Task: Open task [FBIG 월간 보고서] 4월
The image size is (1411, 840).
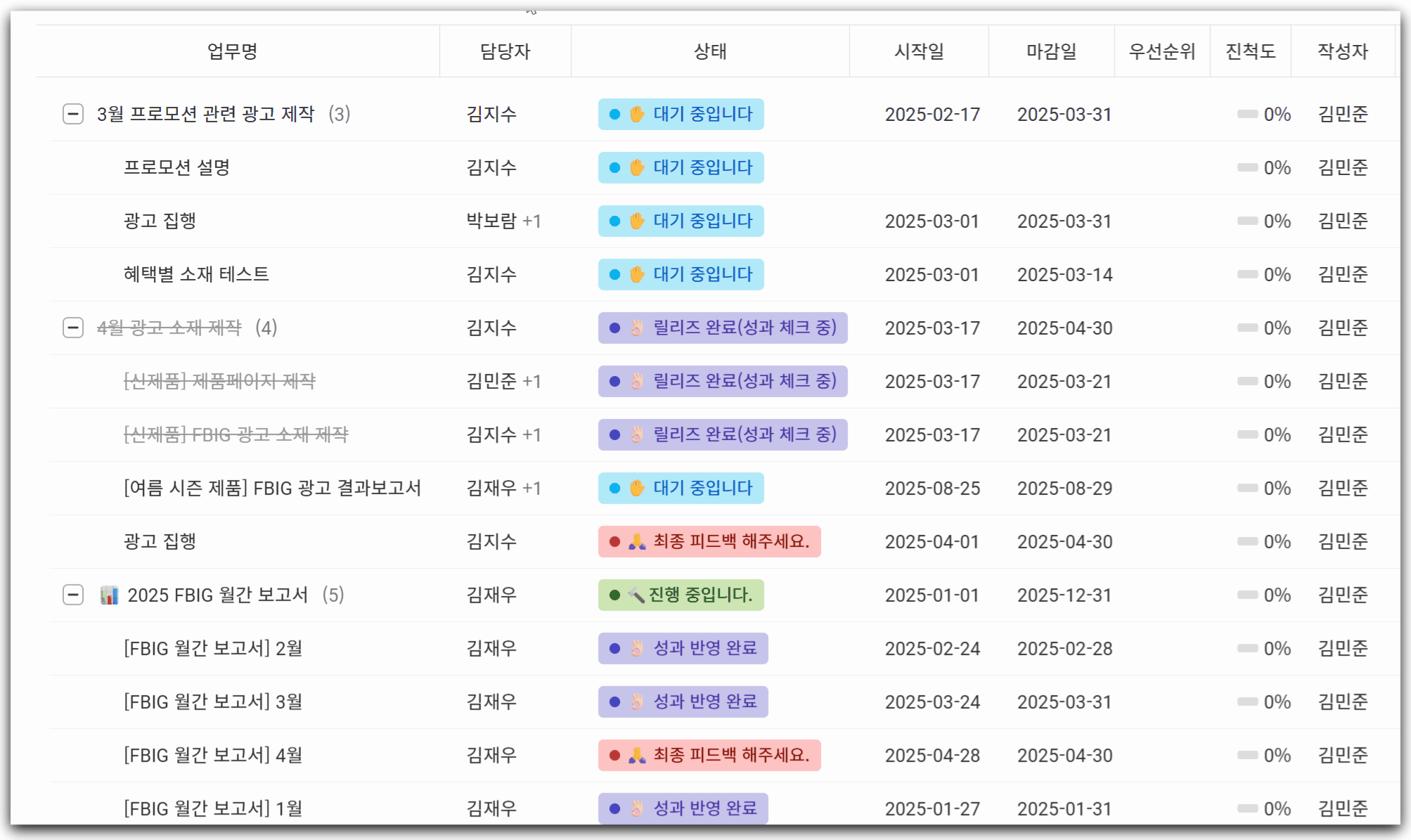Action: tap(213, 755)
